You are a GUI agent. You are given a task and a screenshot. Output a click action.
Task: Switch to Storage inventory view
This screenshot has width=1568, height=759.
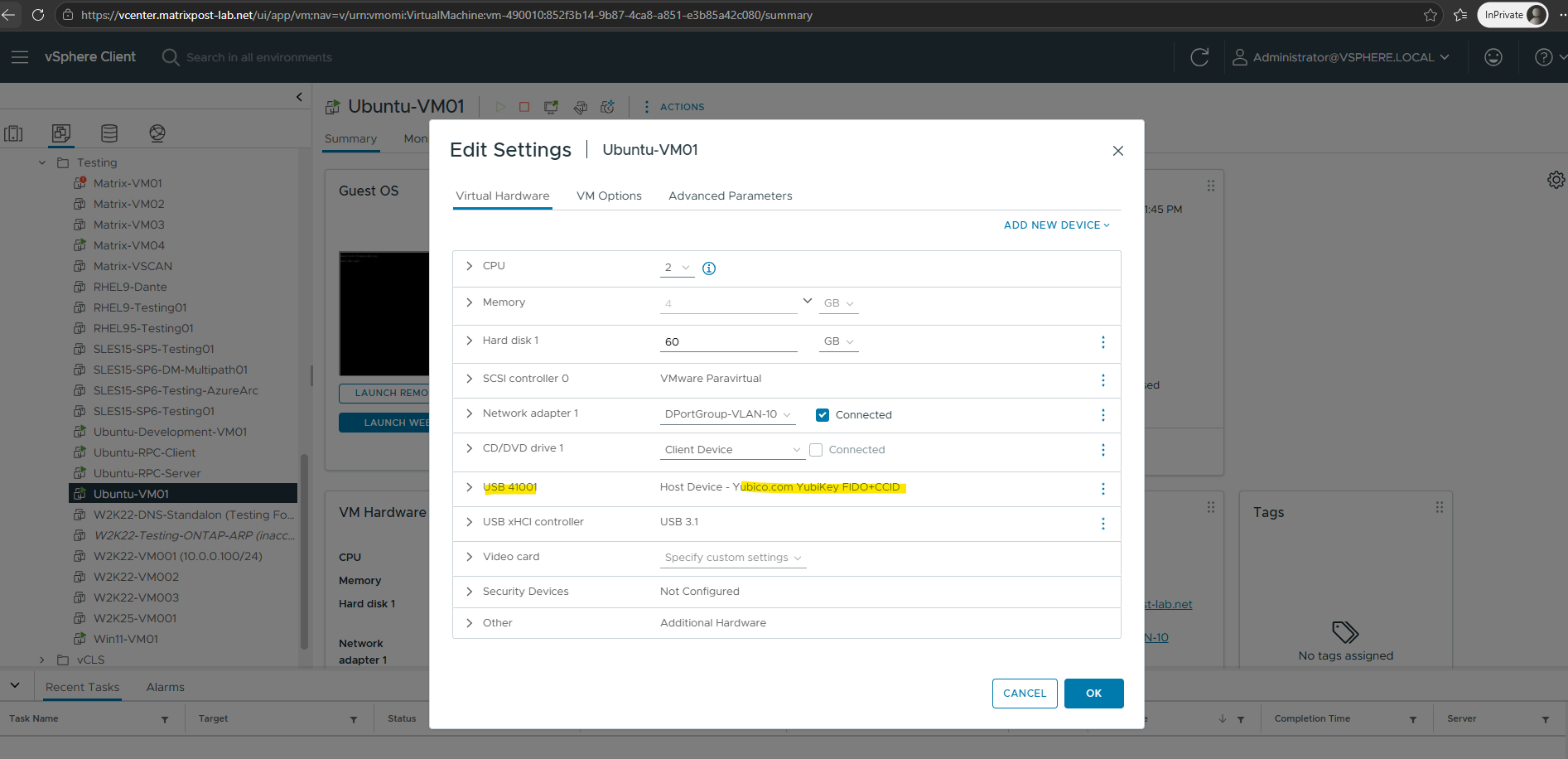(109, 133)
